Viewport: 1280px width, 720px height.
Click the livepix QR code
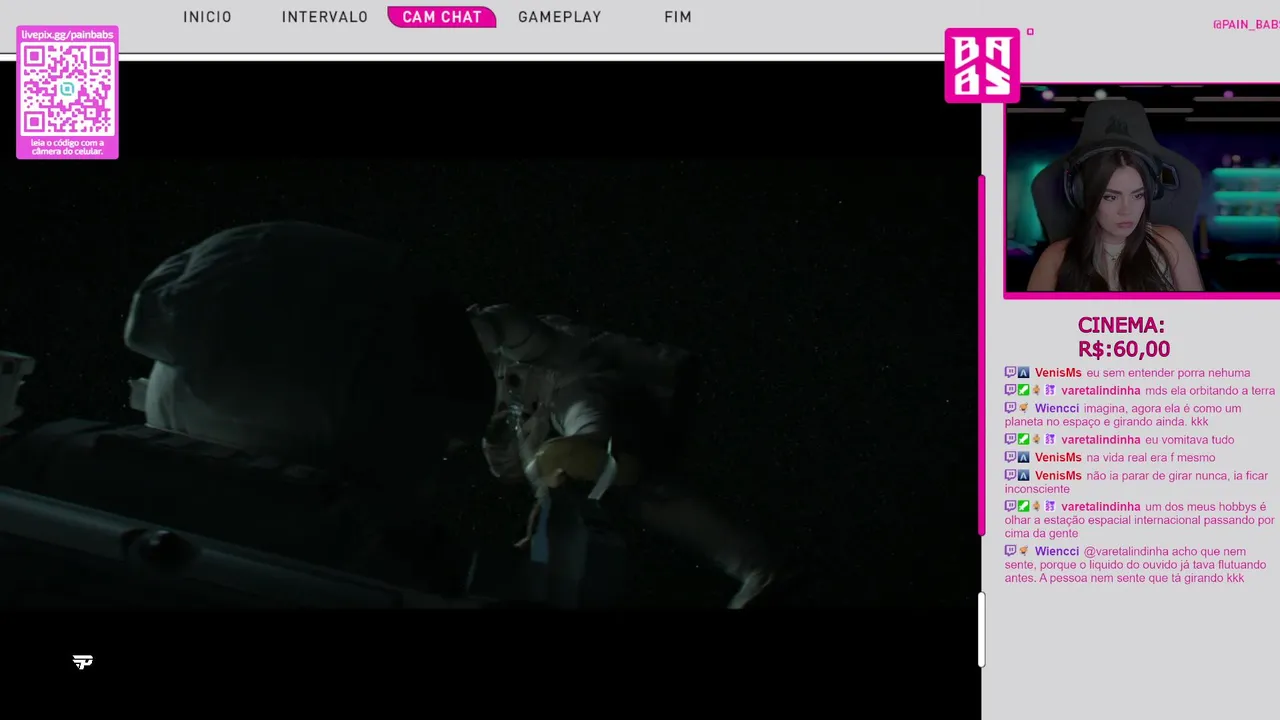(x=67, y=89)
